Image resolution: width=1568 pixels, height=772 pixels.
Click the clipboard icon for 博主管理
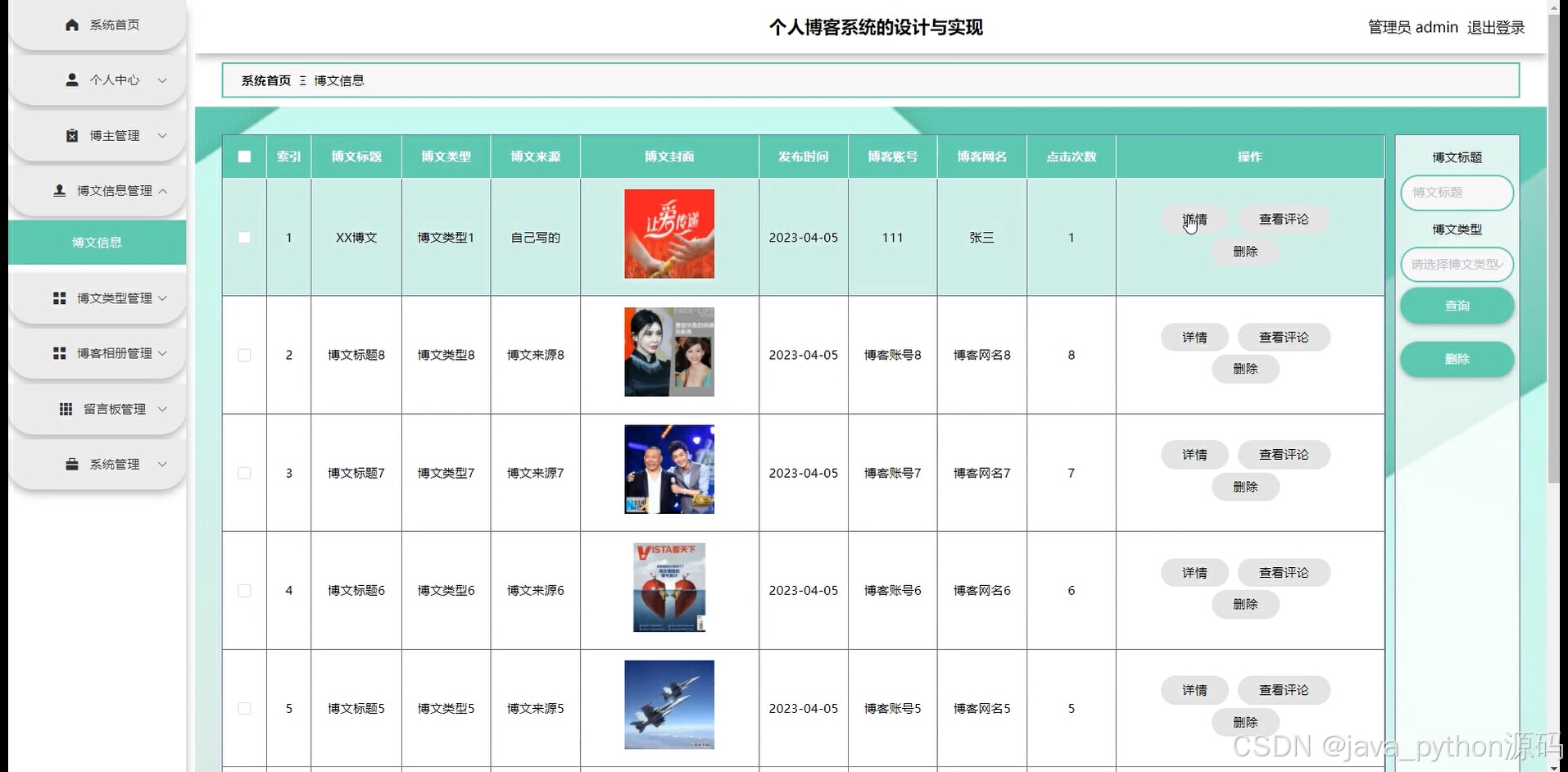click(72, 135)
